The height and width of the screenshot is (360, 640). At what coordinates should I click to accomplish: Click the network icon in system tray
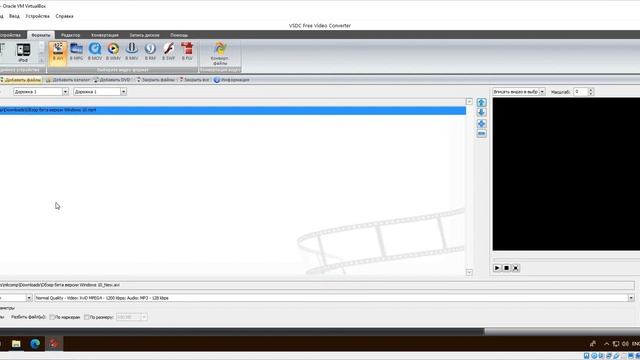point(616,344)
